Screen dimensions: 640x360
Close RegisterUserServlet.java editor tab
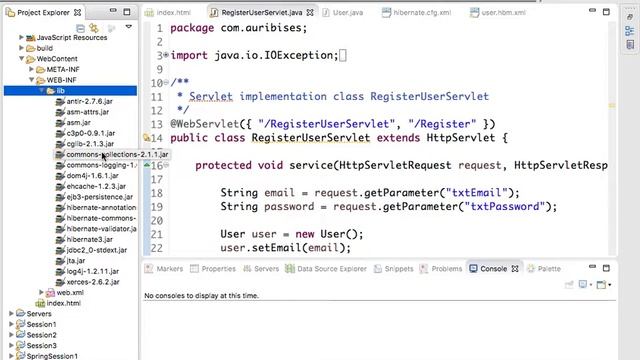pyautogui.click(x=310, y=13)
